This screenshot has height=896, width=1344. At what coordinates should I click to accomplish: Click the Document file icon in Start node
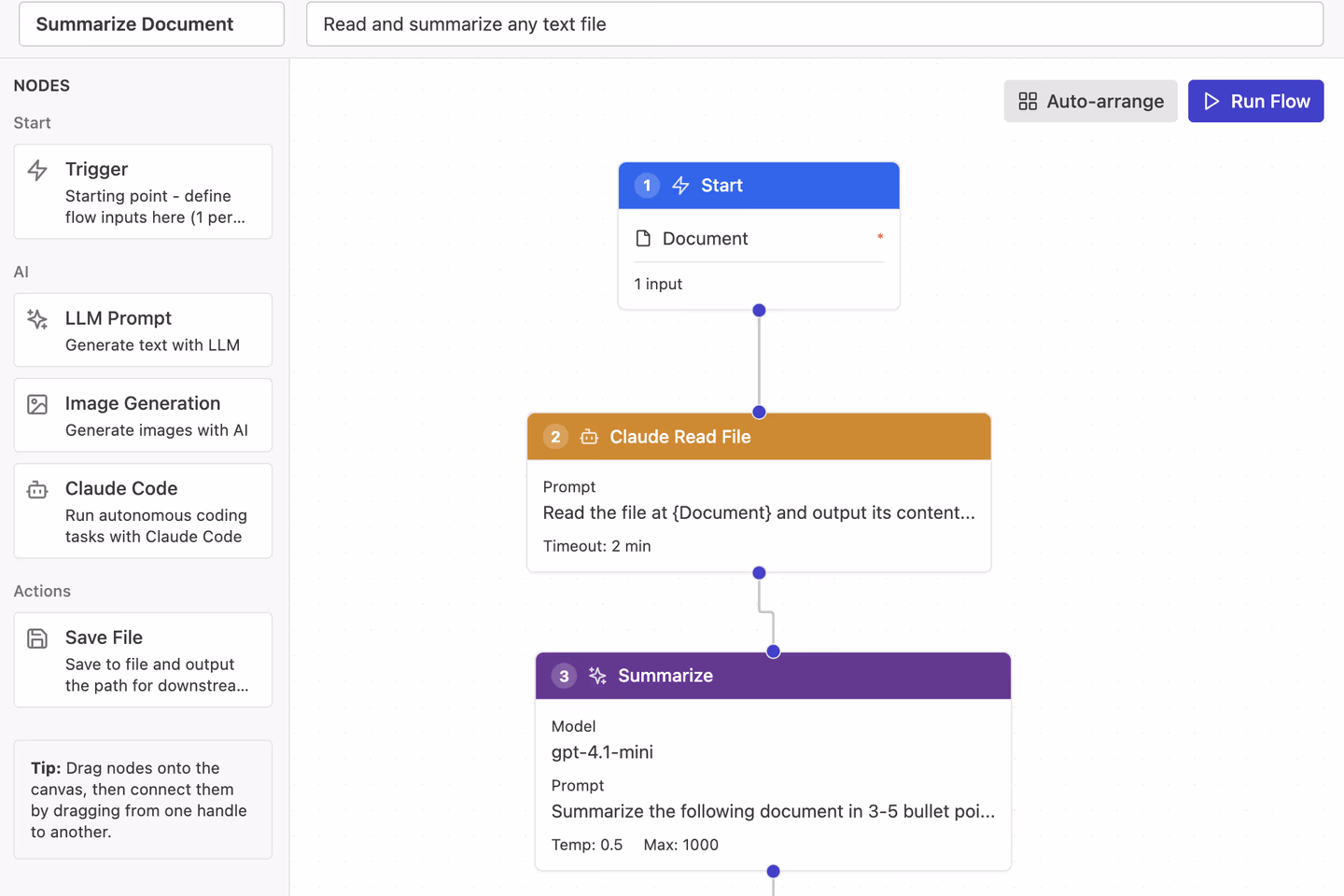point(643,238)
